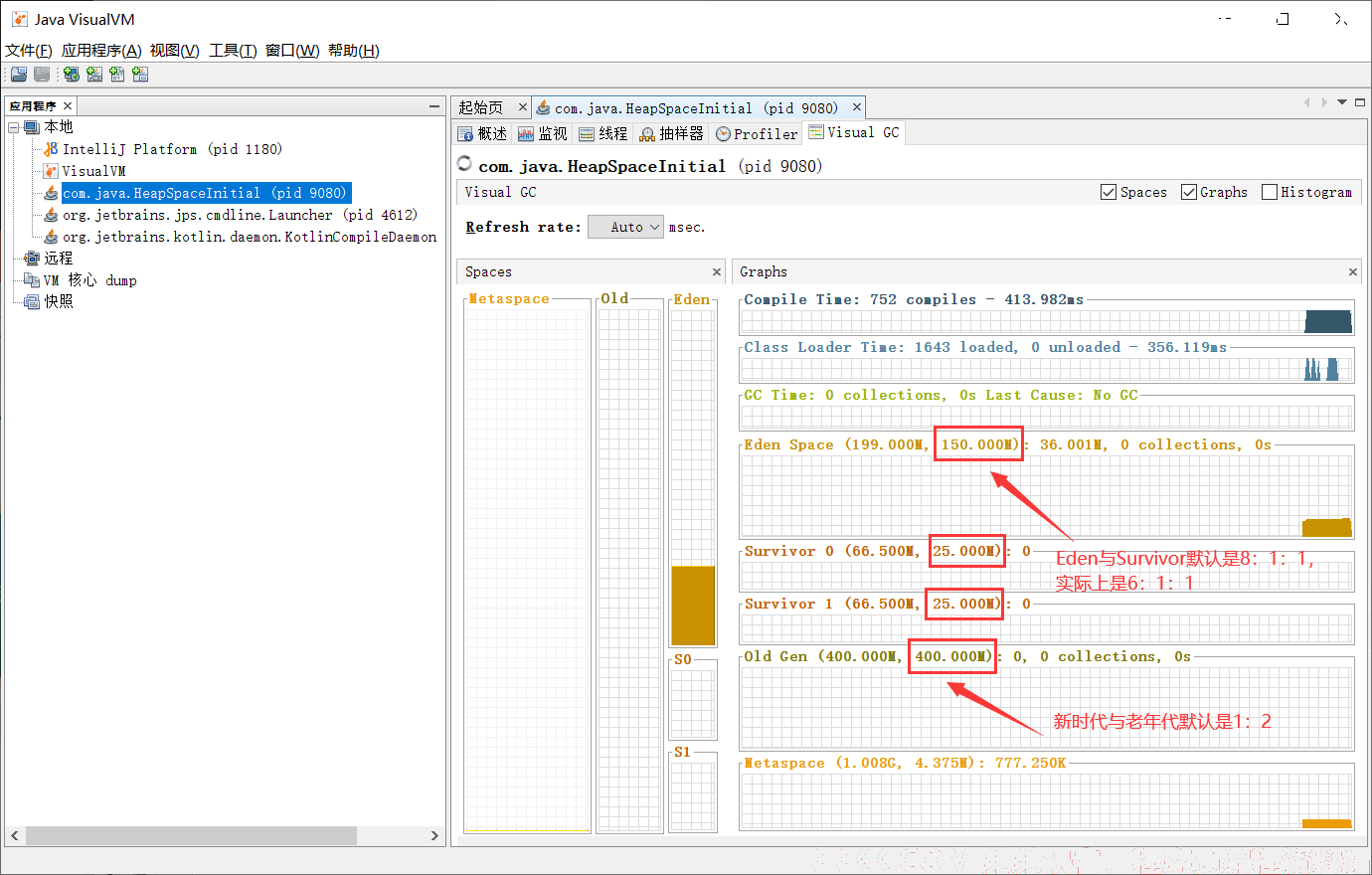Close the 起始页 tab
1372x875 pixels.
(523, 107)
